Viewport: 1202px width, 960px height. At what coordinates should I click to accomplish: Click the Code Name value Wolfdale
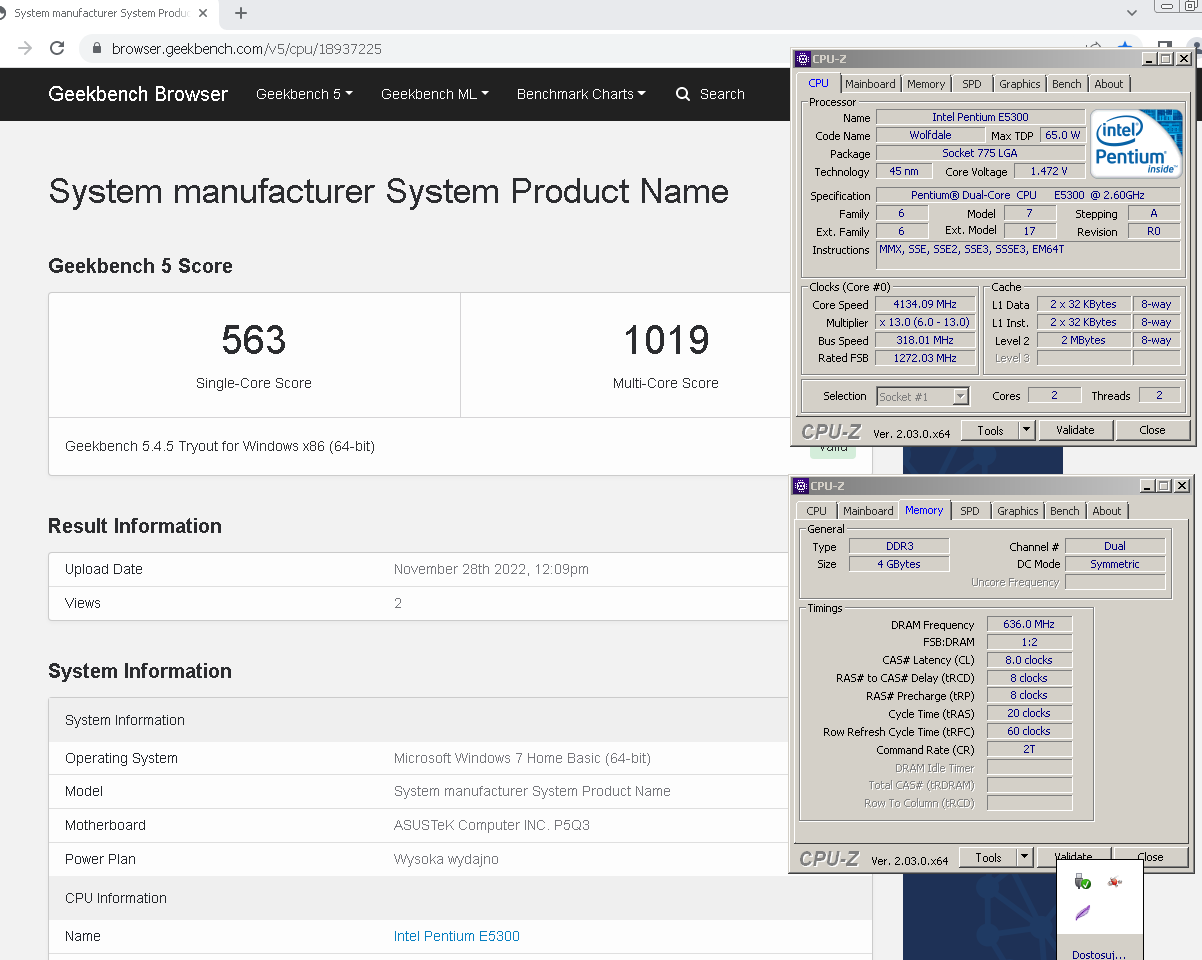click(x=930, y=135)
